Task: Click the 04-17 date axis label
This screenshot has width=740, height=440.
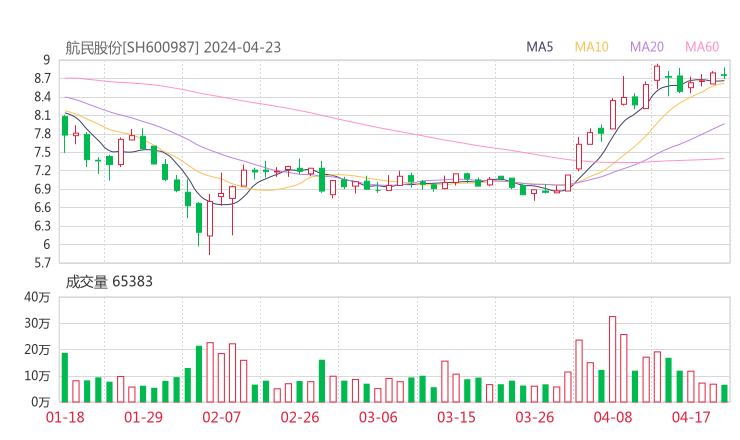Action: pyautogui.click(x=691, y=417)
